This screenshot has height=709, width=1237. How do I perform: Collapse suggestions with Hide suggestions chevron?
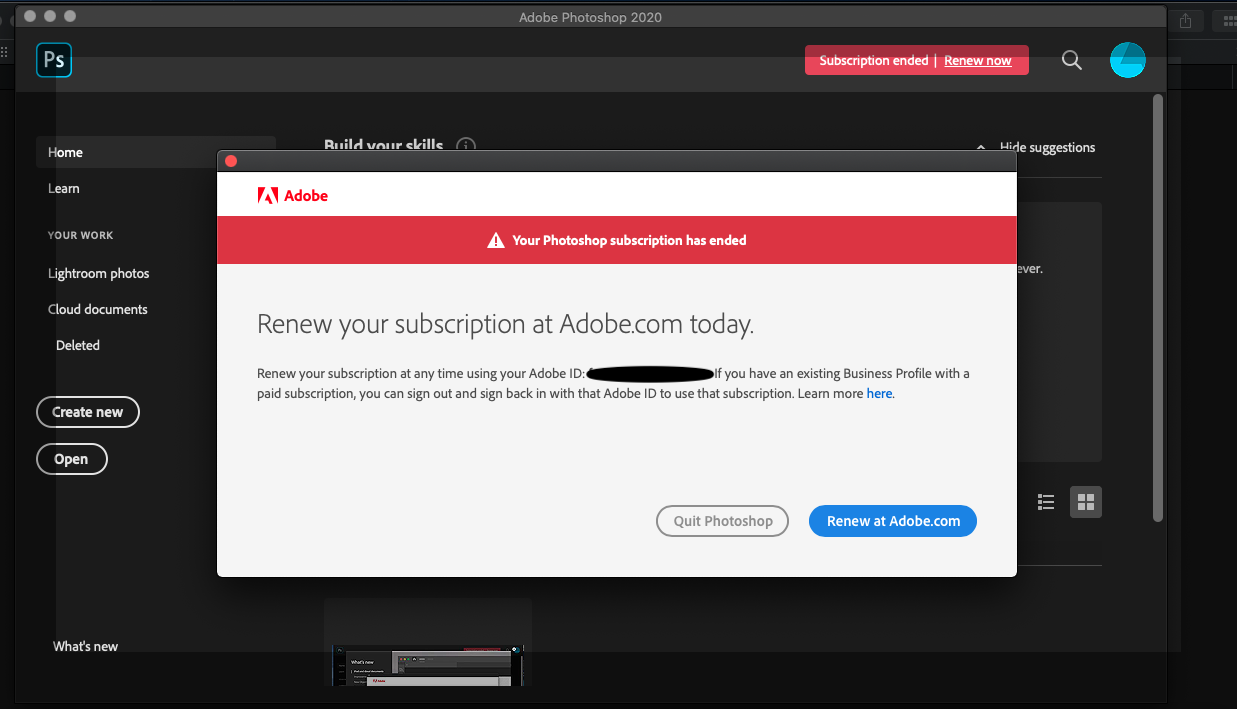(980, 148)
